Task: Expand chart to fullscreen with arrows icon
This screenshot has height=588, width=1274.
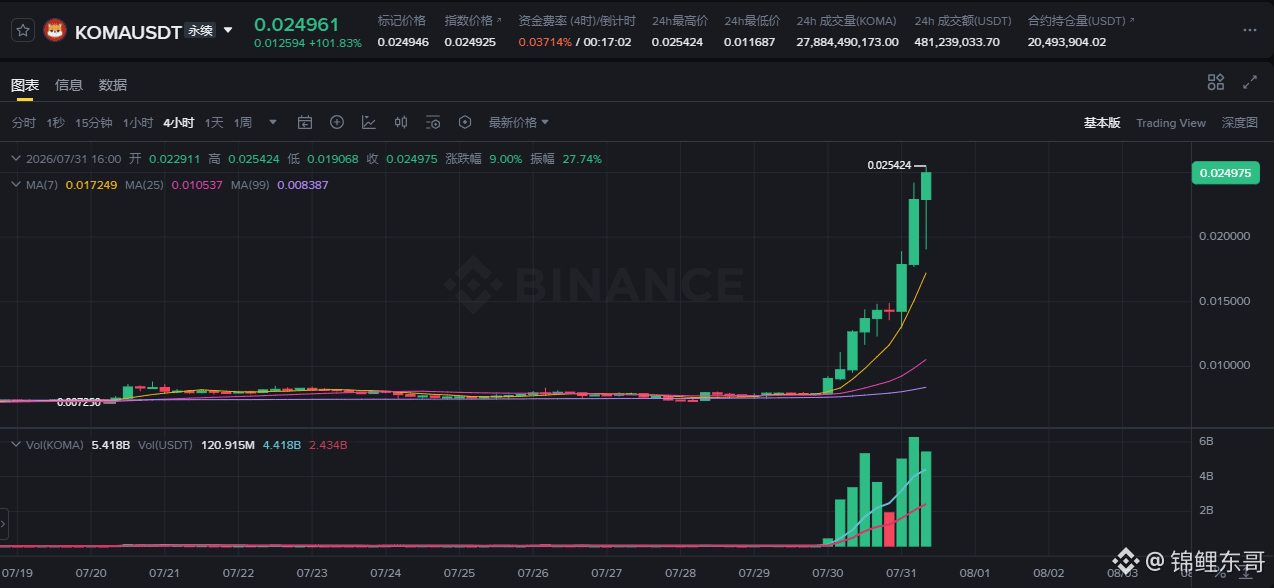Action: [1250, 82]
